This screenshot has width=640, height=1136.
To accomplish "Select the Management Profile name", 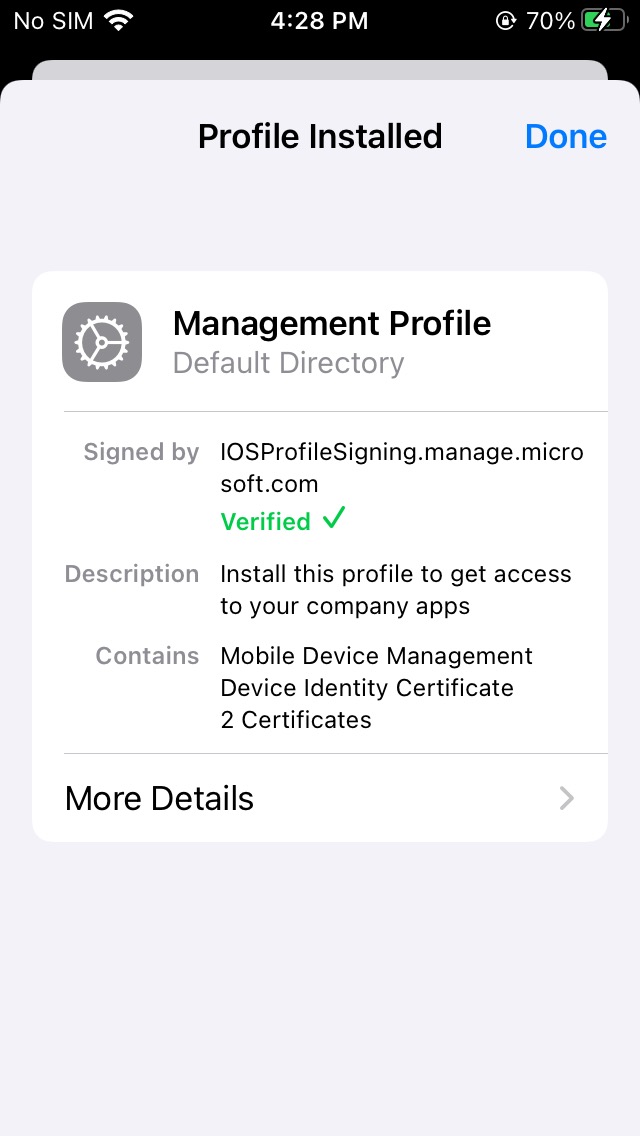I will pyautogui.click(x=332, y=323).
